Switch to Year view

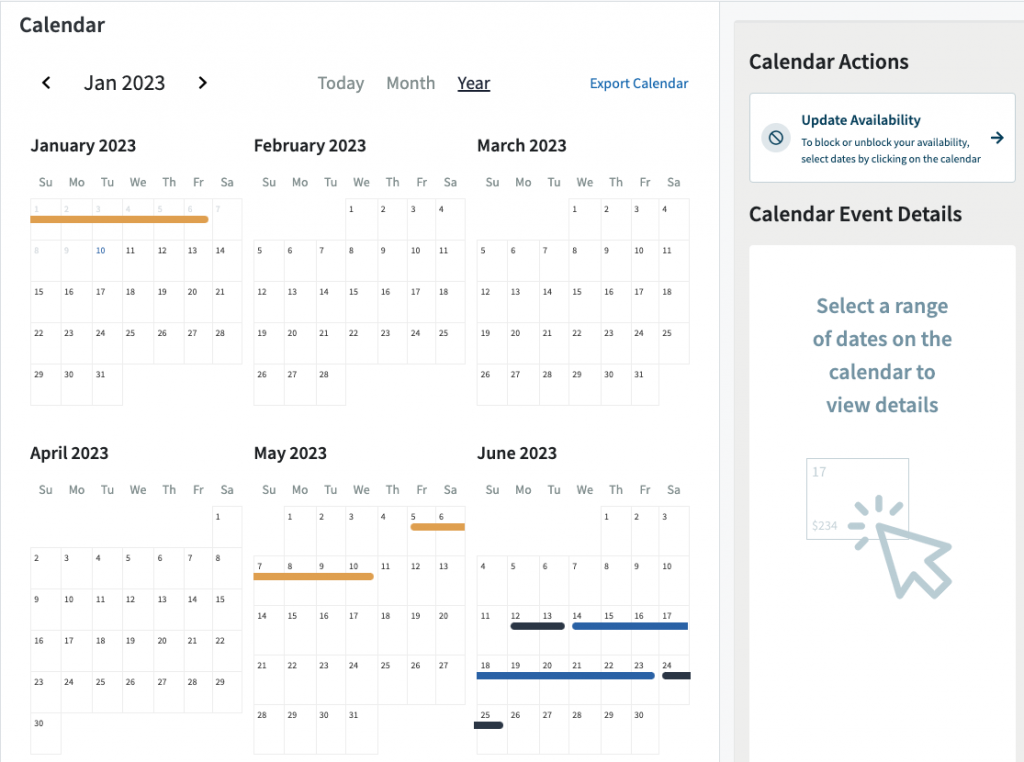pos(473,83)
